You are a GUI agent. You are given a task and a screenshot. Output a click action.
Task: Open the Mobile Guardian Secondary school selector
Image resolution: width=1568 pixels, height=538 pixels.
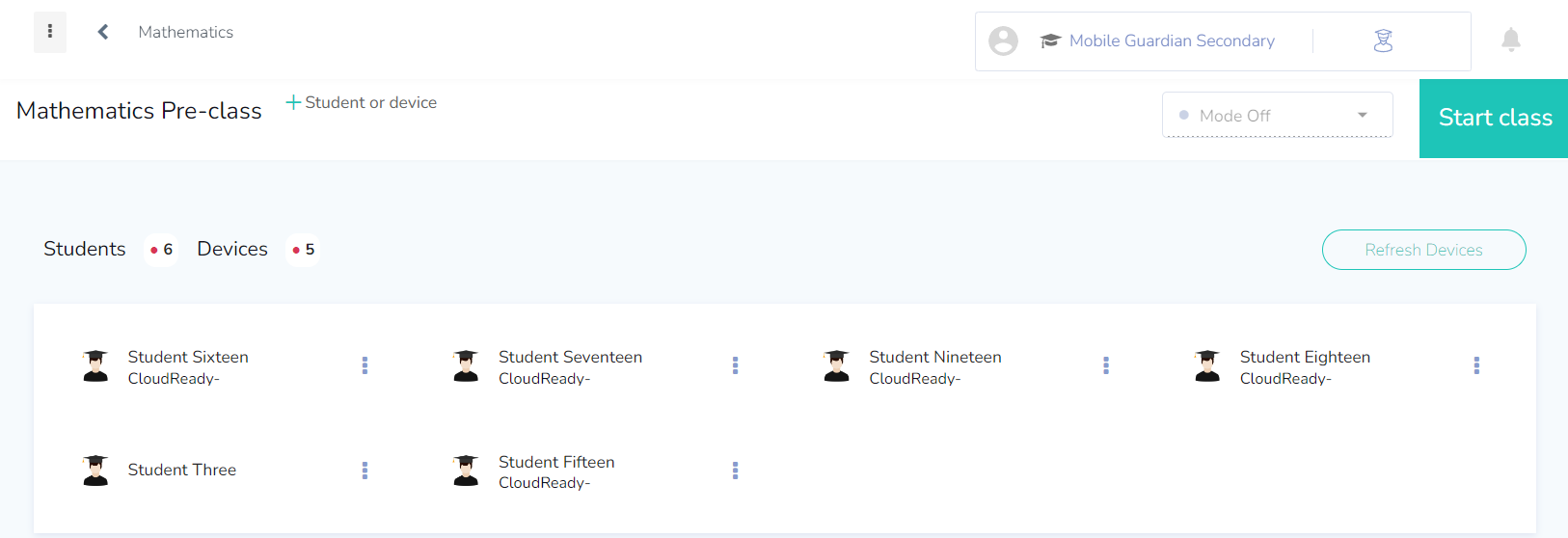tap(1157, 40)
